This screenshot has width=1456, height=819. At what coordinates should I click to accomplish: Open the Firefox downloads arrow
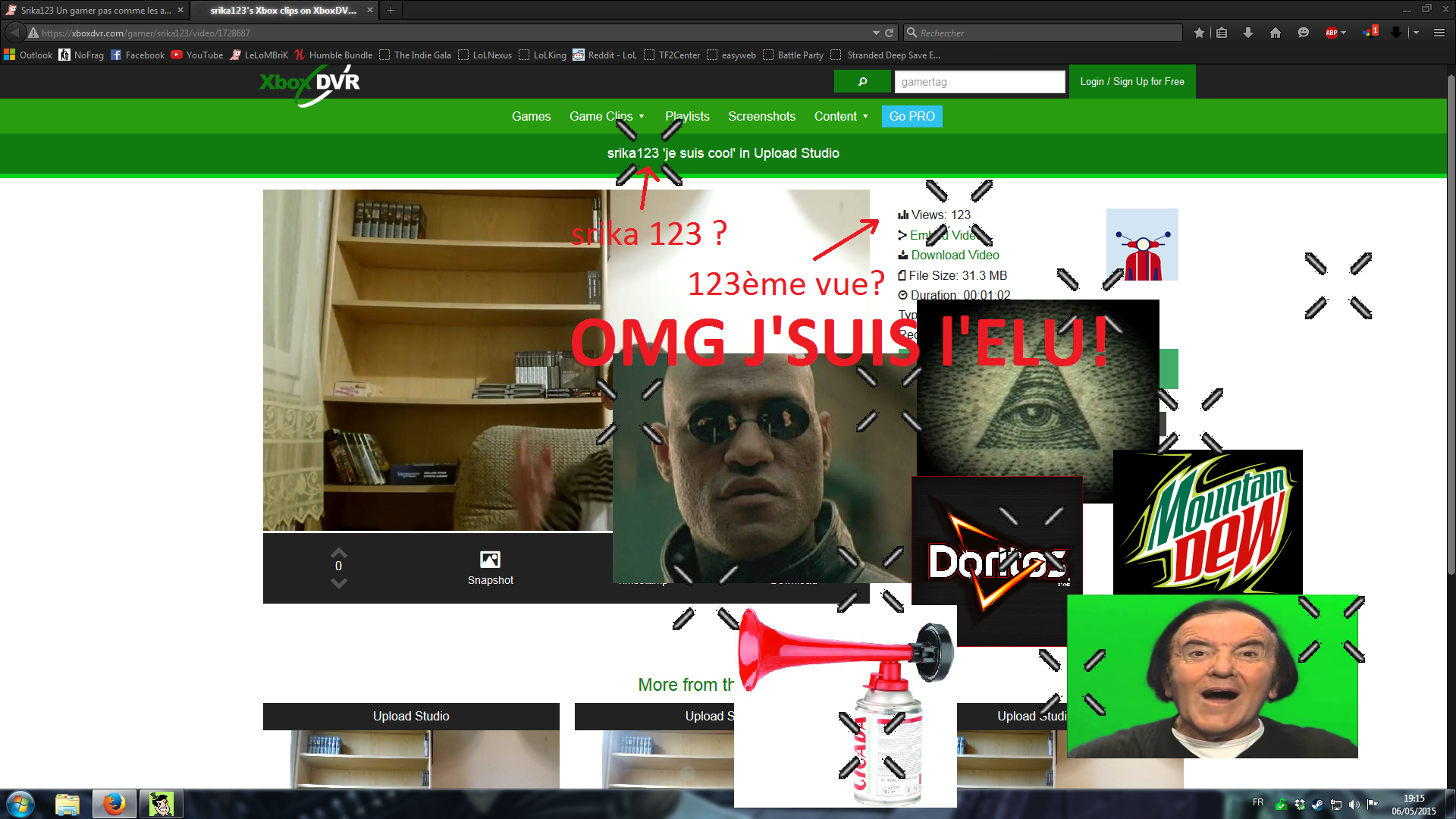point(1248,33)
